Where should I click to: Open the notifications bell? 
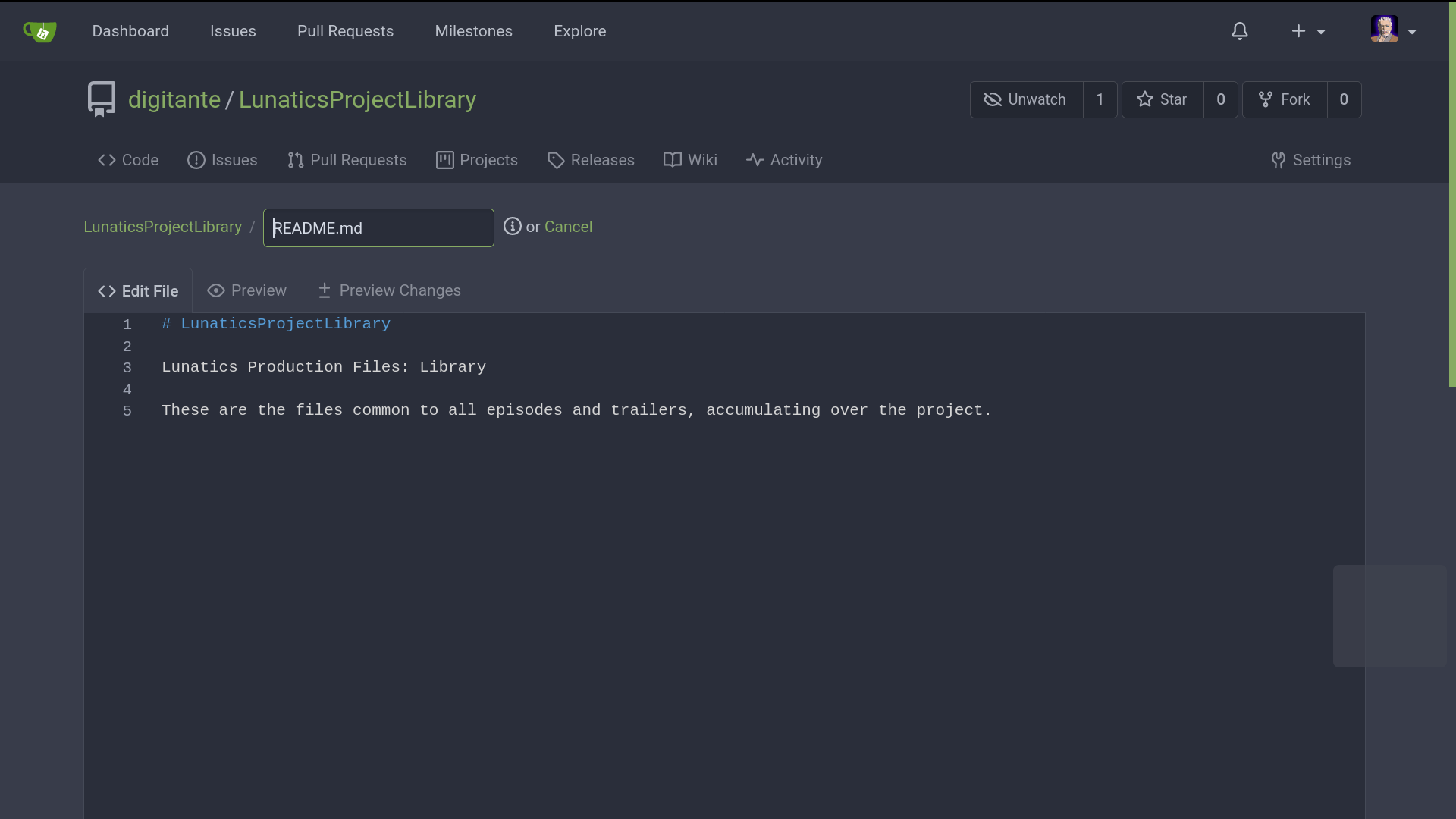(1239, 31)
